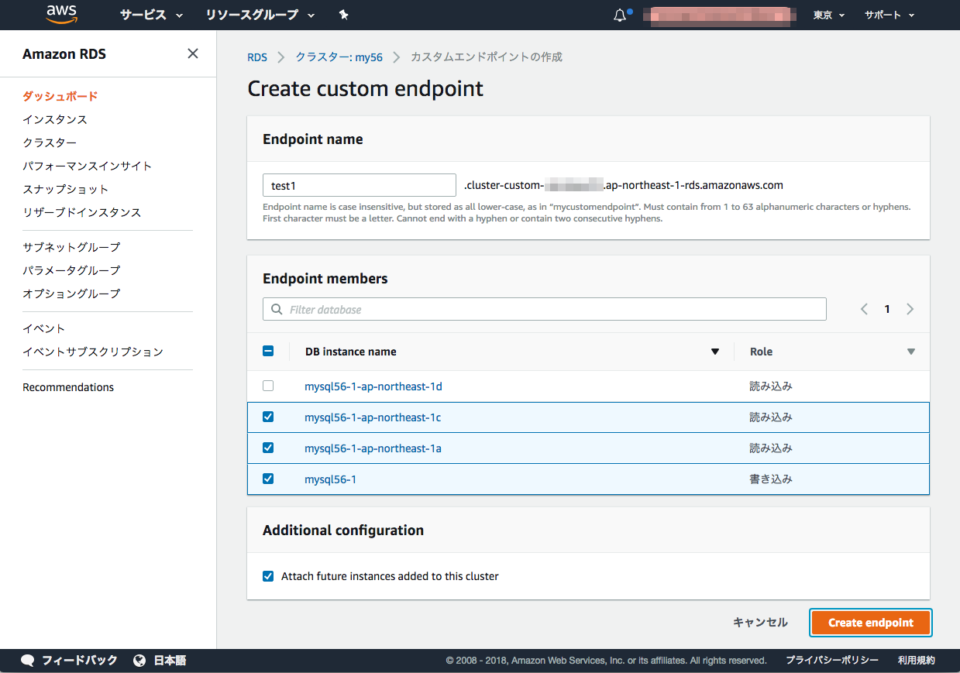Click the DB instance name column header
Image resolution: width=960 pixels, height=673 pixels.
point(351,352)
